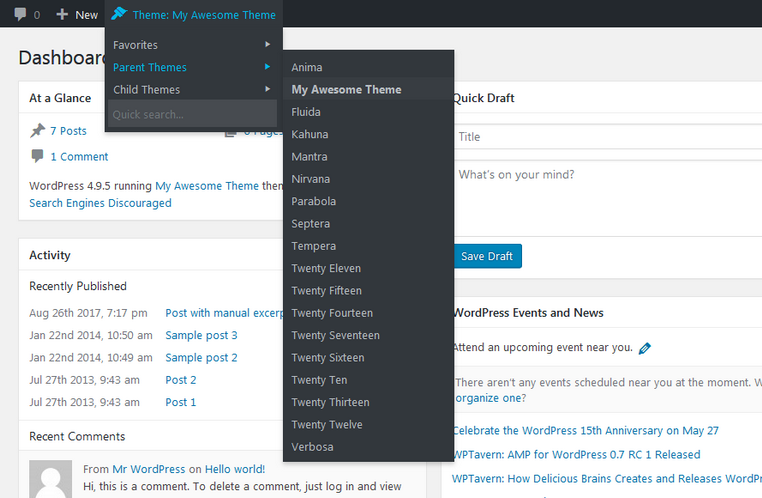
Task: Open My Awesome Theme link in At a Glance
Action: [x=207, y=186]
